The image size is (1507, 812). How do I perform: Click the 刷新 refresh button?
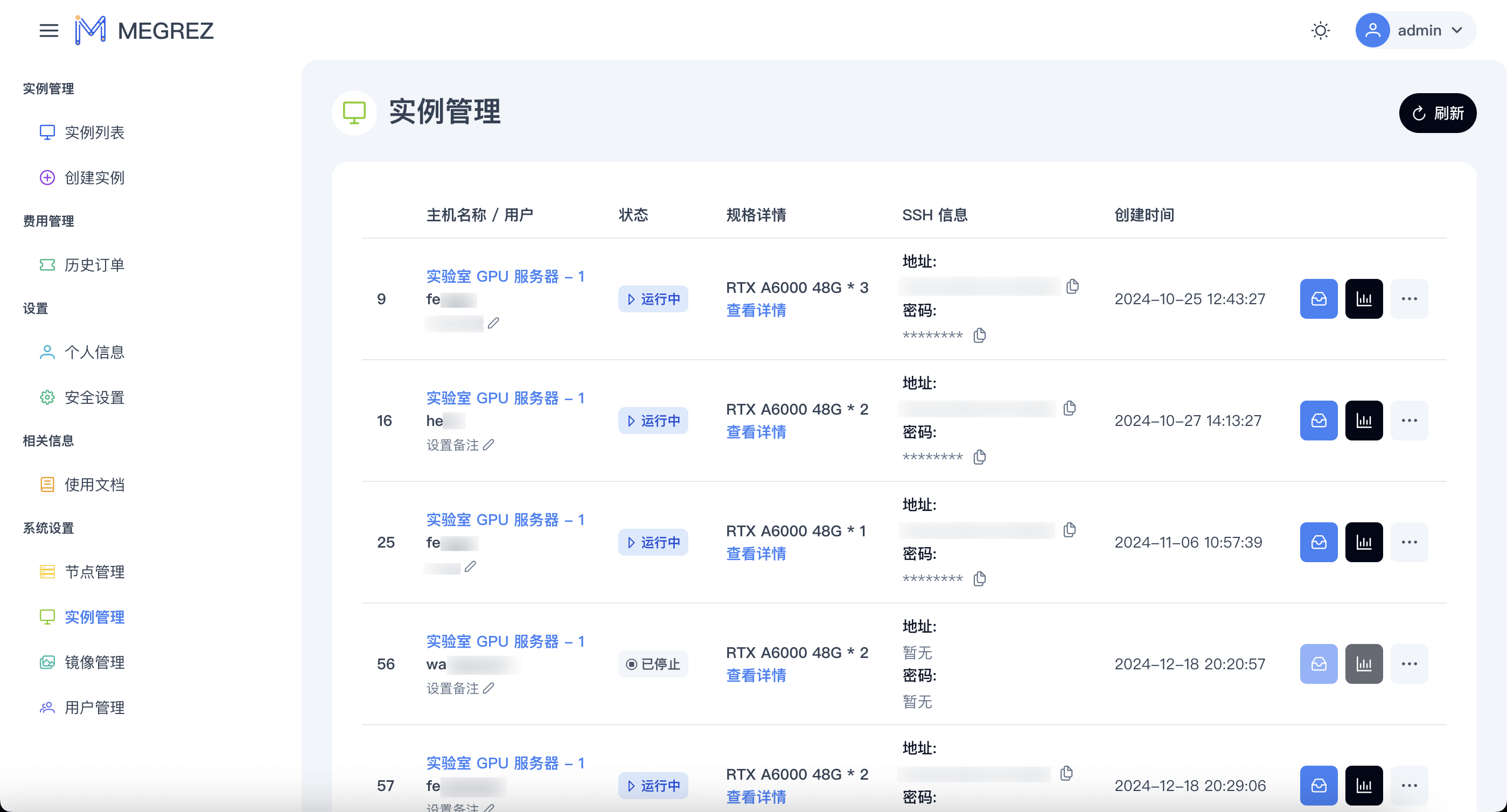pyautogui.click(x=1437, y=113)
